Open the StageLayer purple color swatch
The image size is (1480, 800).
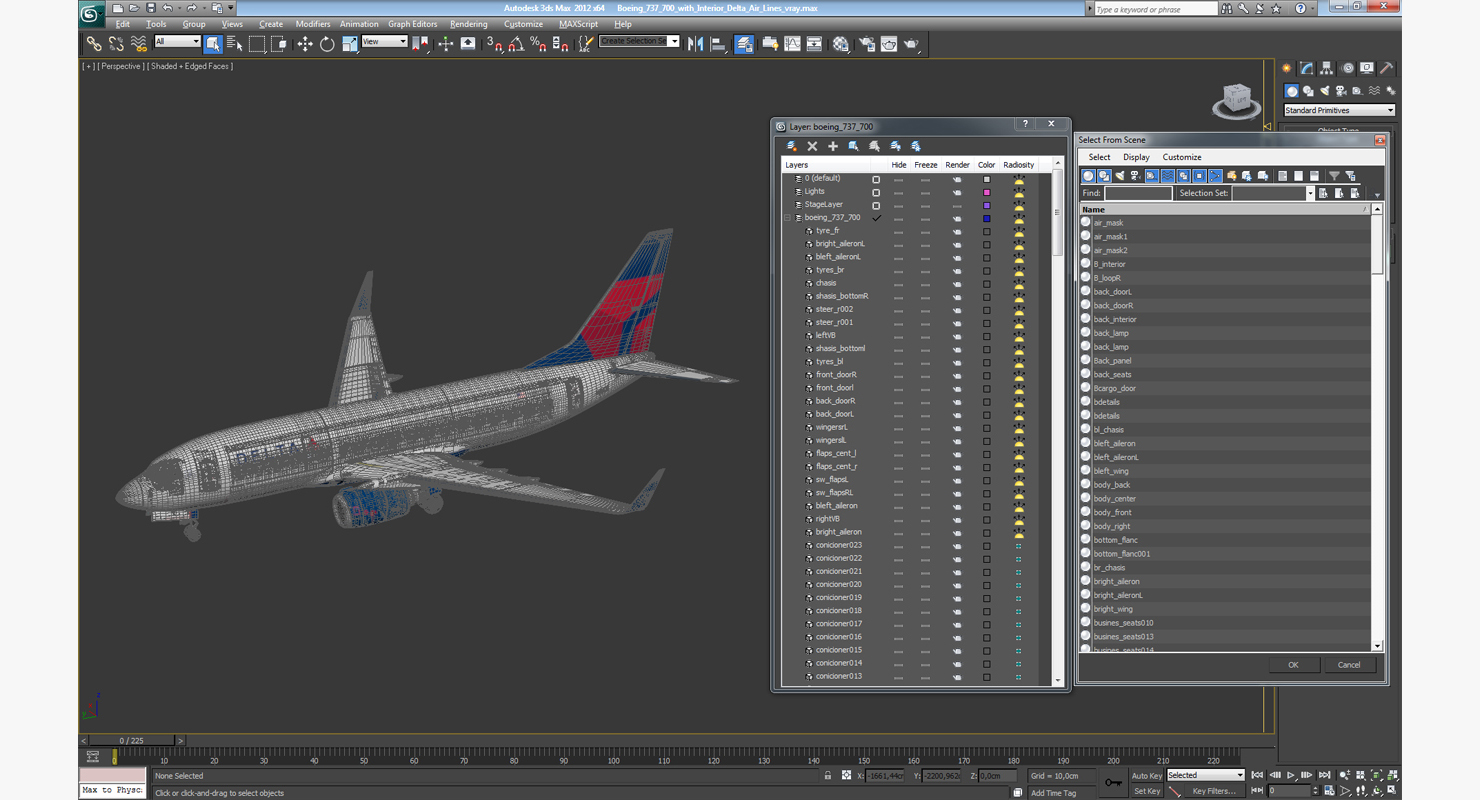coord(987,205)
